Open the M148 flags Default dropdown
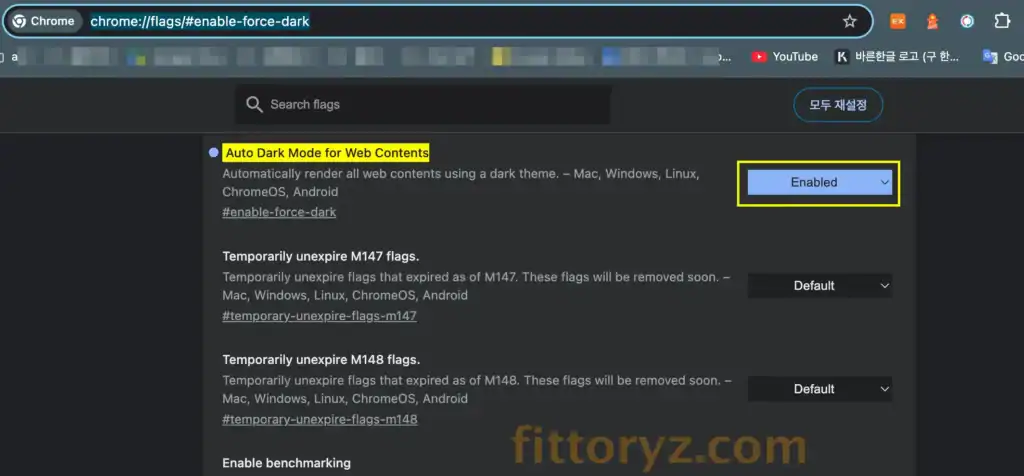This screenshot has width=1024, height=476. (819, 389)
